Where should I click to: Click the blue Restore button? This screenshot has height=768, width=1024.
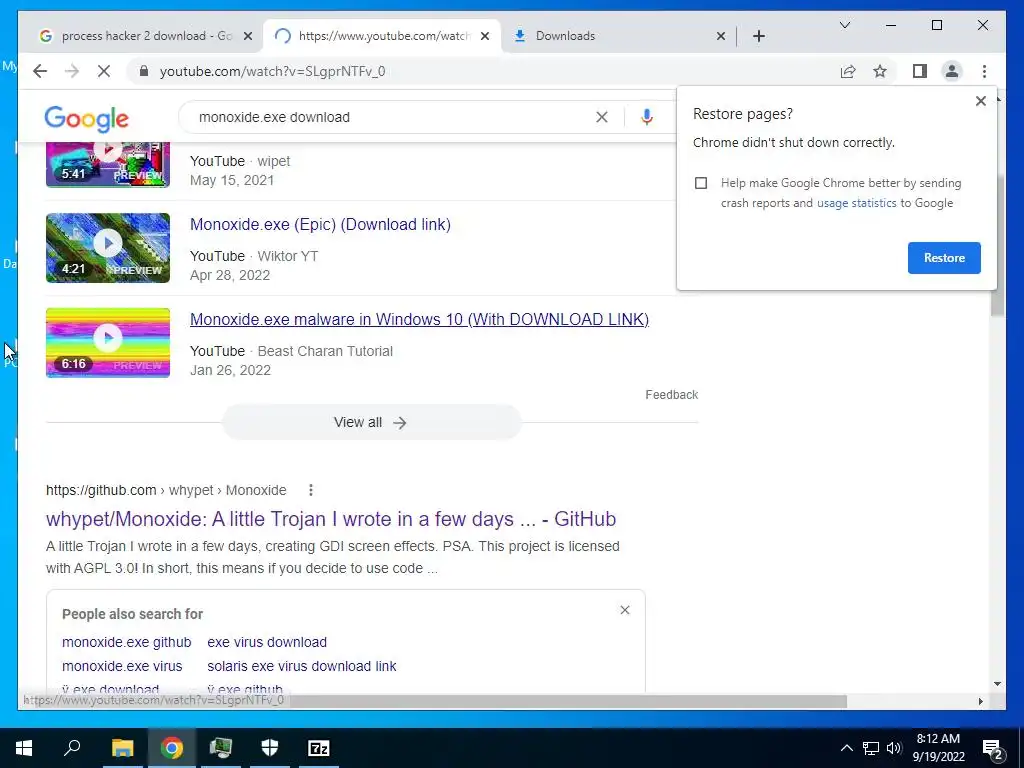944,257
